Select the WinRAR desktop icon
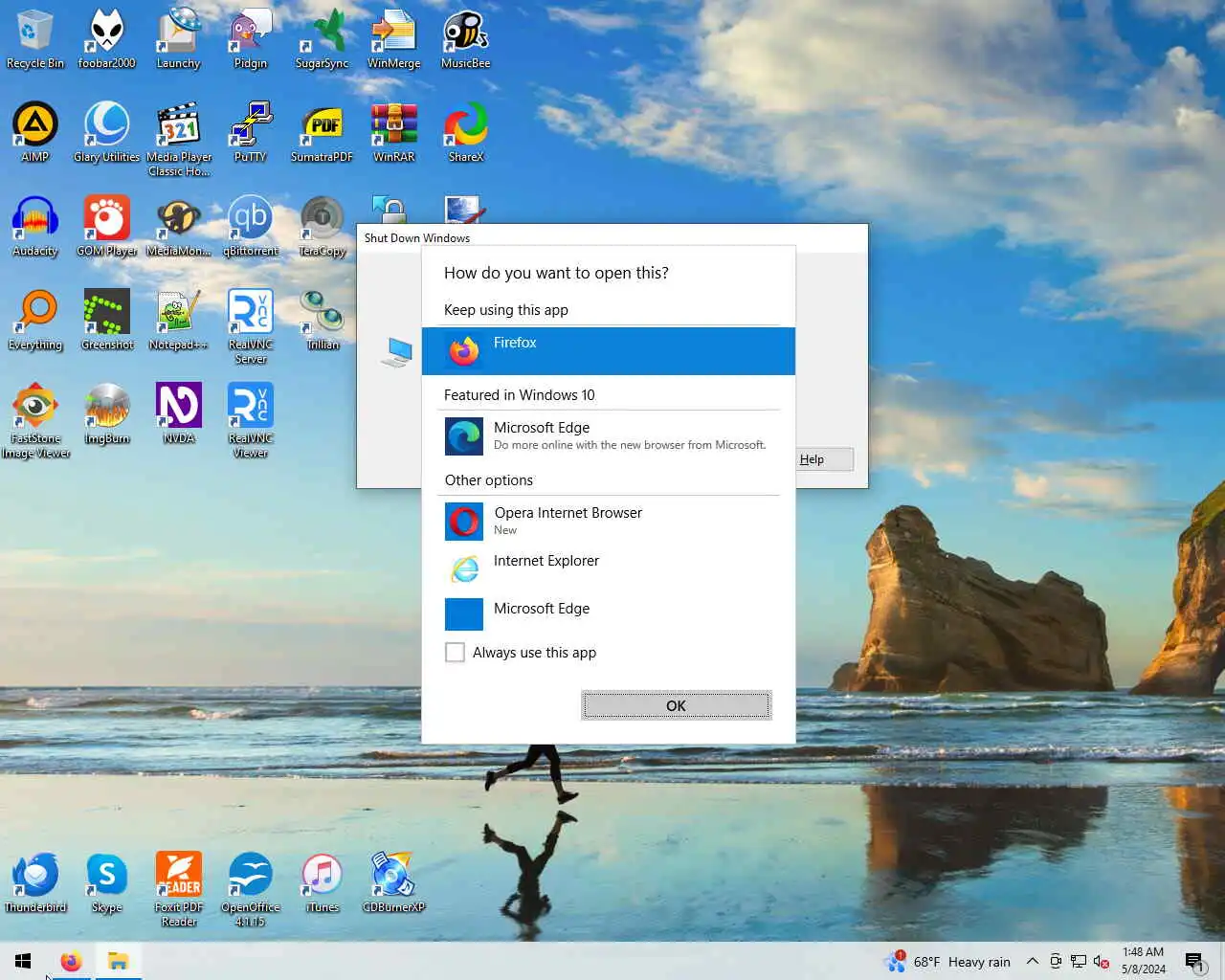 pos(393,132)
